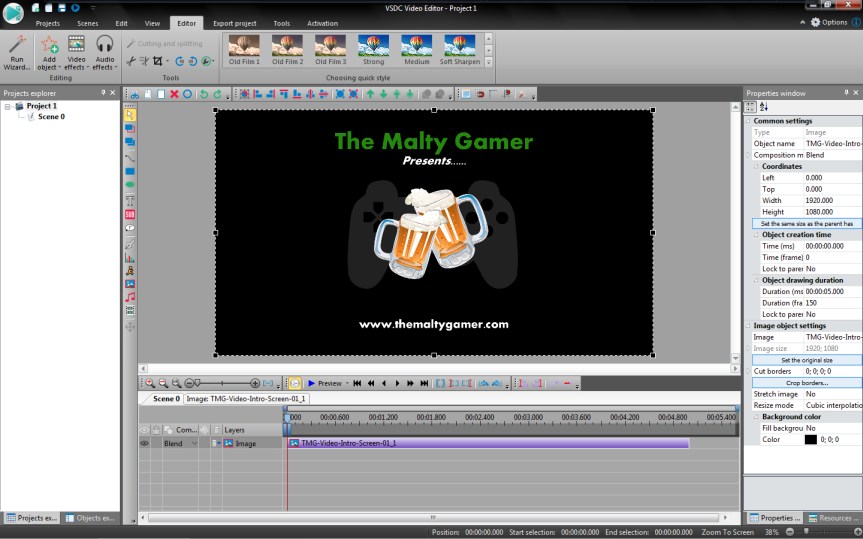Screen dimensions: 863x539
Task: Open the Tools ribbon tab
Action: pyautogui.click(x=281, y=23)
